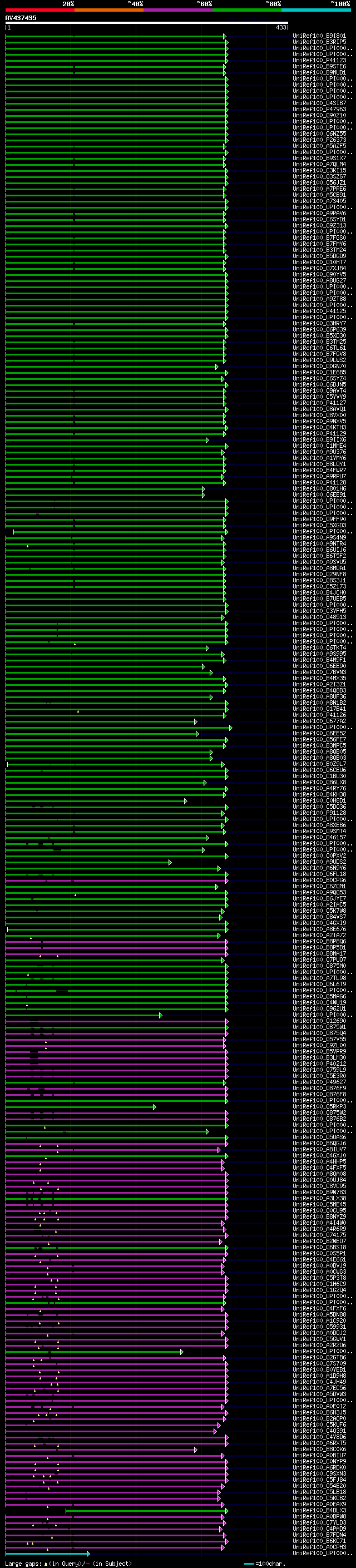Choose the UniRef100_O46157 hit

pyautogui.click(x=319, y=838)
